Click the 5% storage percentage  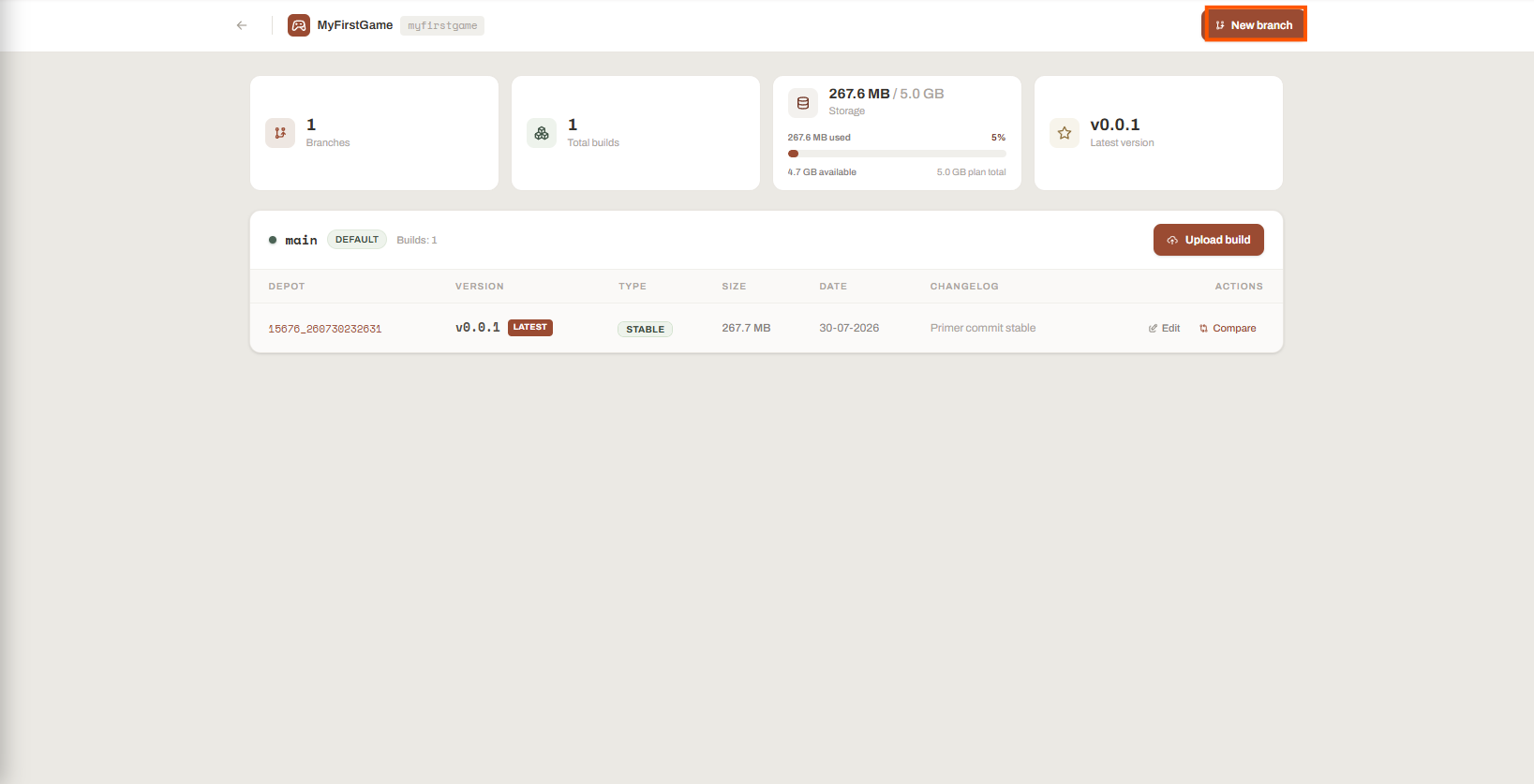(x=998, y=138)
